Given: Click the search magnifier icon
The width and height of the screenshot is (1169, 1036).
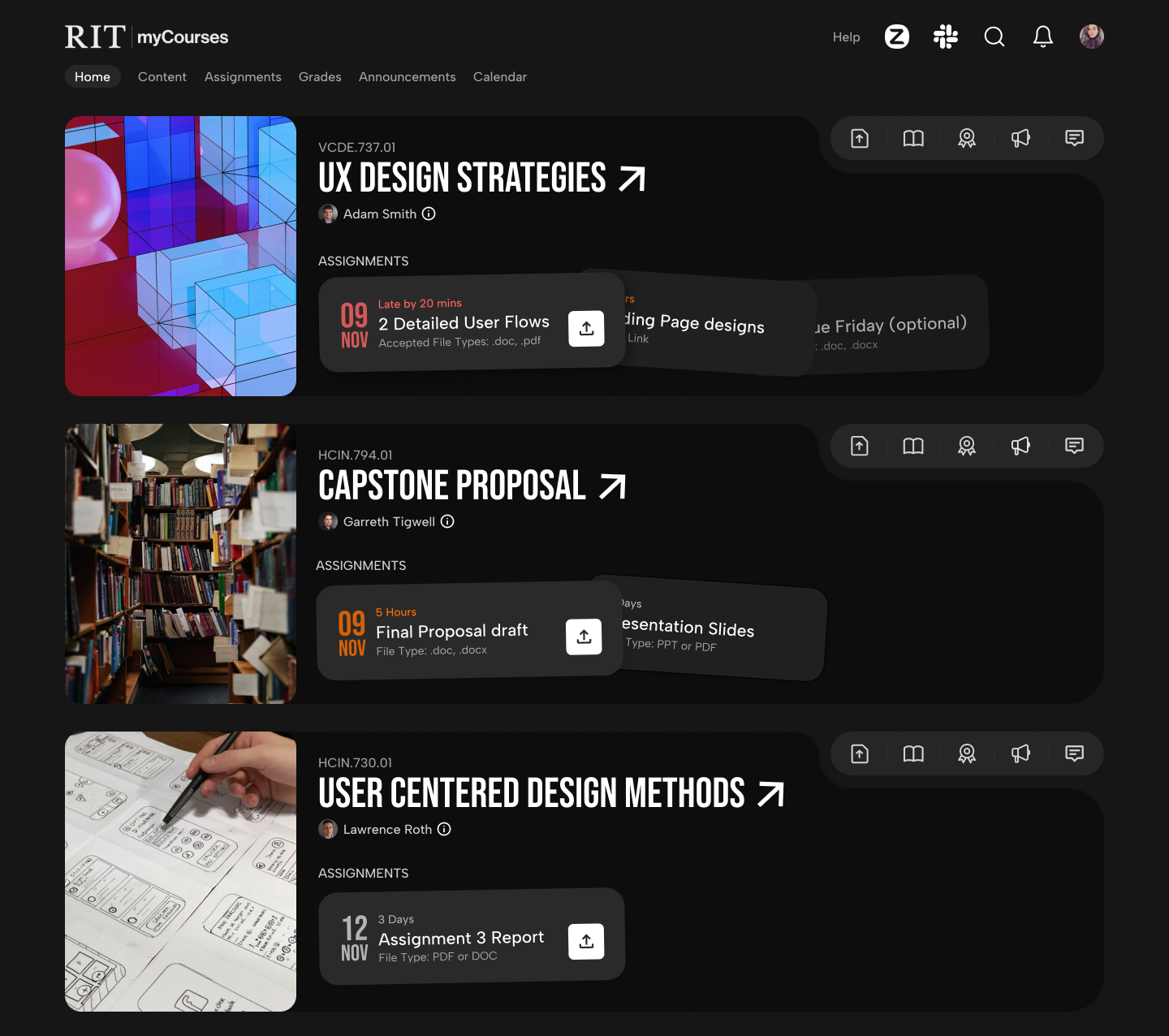Looking at the screenshot, I should 994,37.
